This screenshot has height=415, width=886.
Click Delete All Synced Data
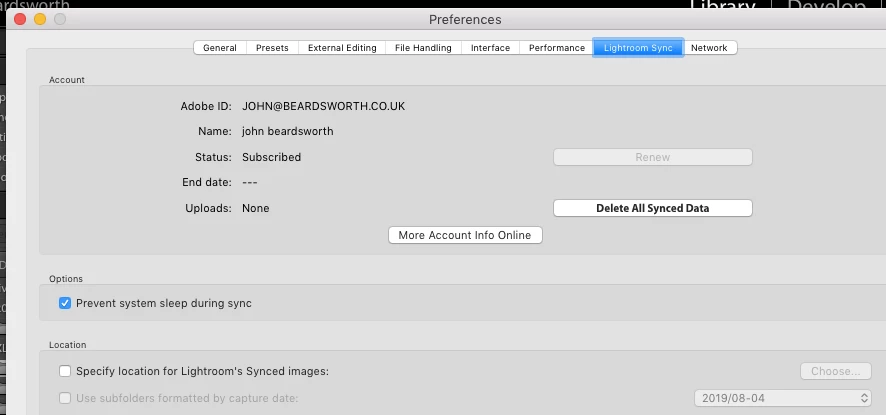click(x=653, y=208)
